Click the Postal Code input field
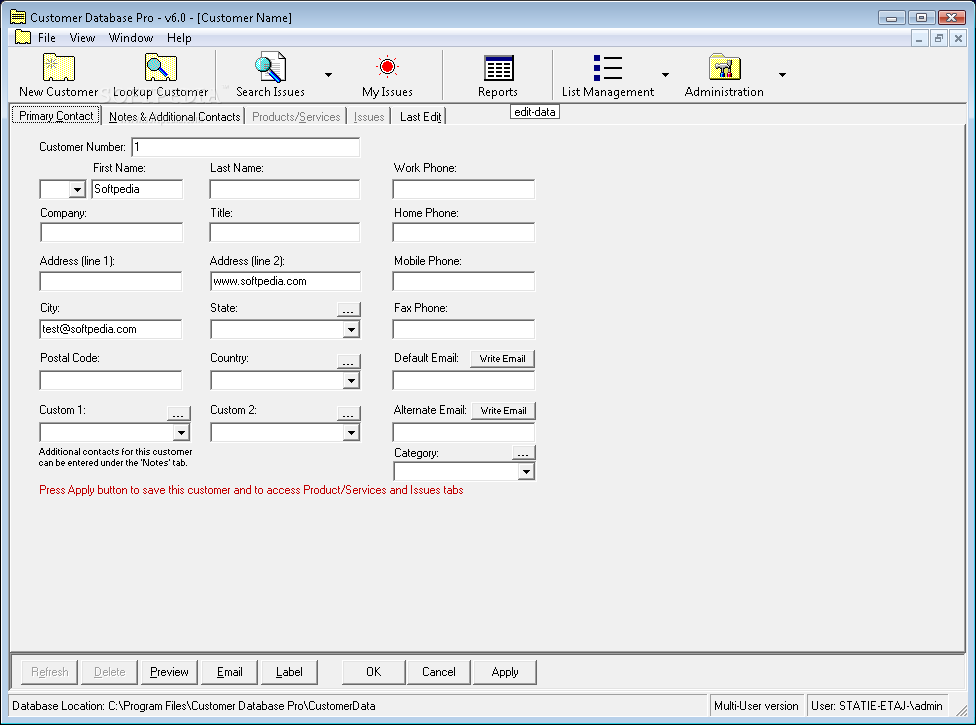This screenshot has width=976, height=725. coord(111,380)
